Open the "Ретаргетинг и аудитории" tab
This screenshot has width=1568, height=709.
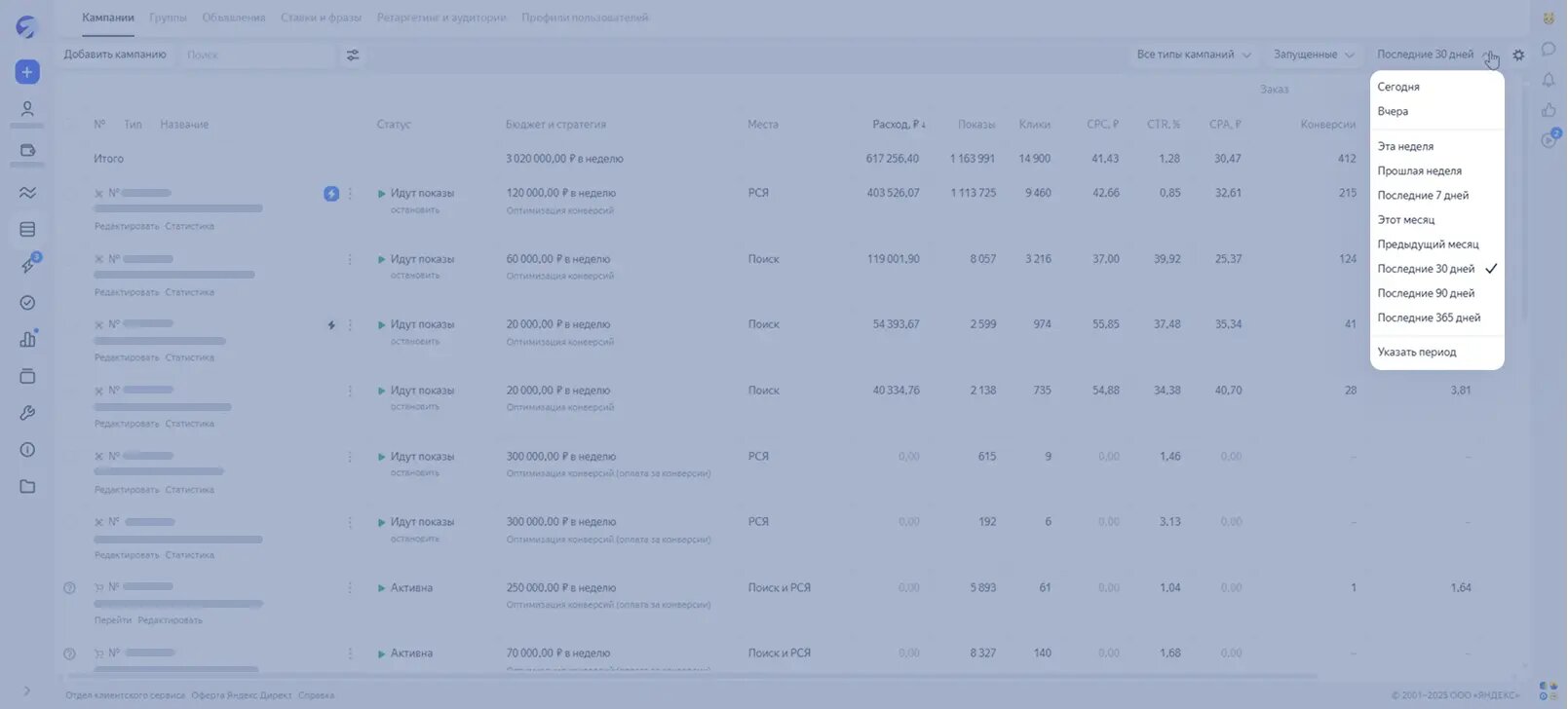click(x=441, y=18)
